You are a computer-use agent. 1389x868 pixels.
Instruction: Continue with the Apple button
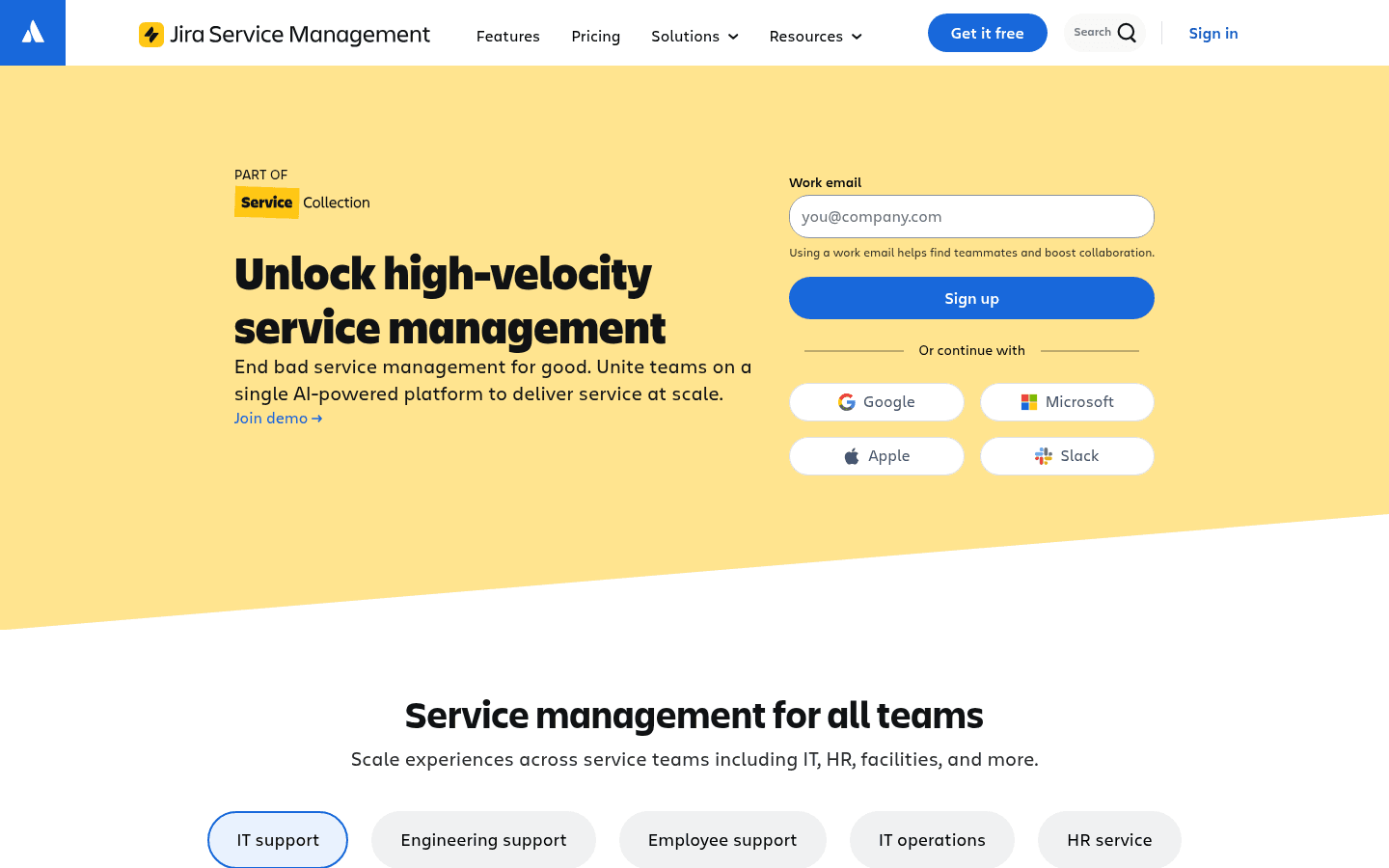tap(876, 456)
